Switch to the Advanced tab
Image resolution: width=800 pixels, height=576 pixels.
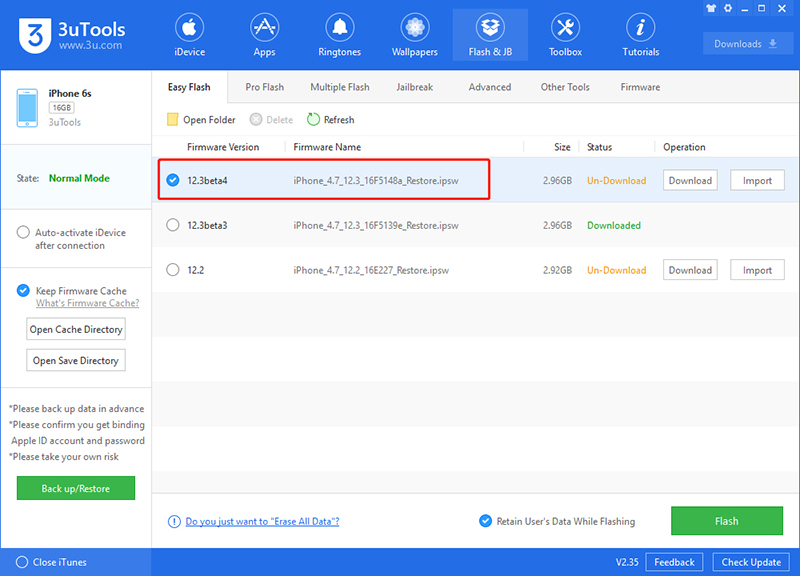pyautogui.click(x=490, y=87)
